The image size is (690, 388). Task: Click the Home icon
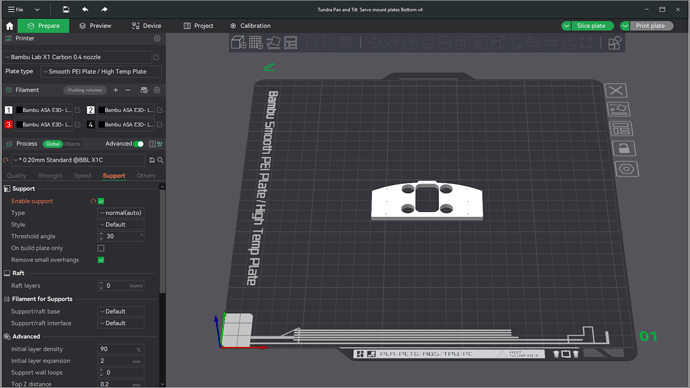[x=10, y=26]
